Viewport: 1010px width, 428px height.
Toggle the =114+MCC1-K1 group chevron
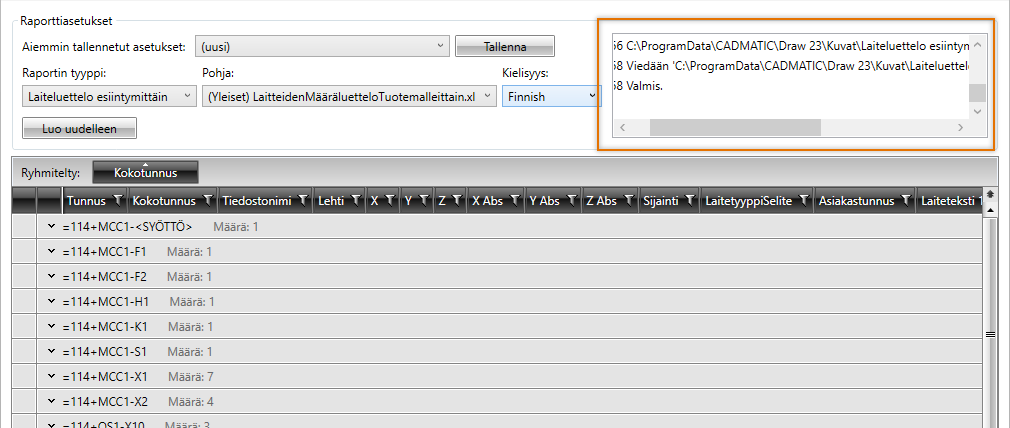tap(51, 327)
